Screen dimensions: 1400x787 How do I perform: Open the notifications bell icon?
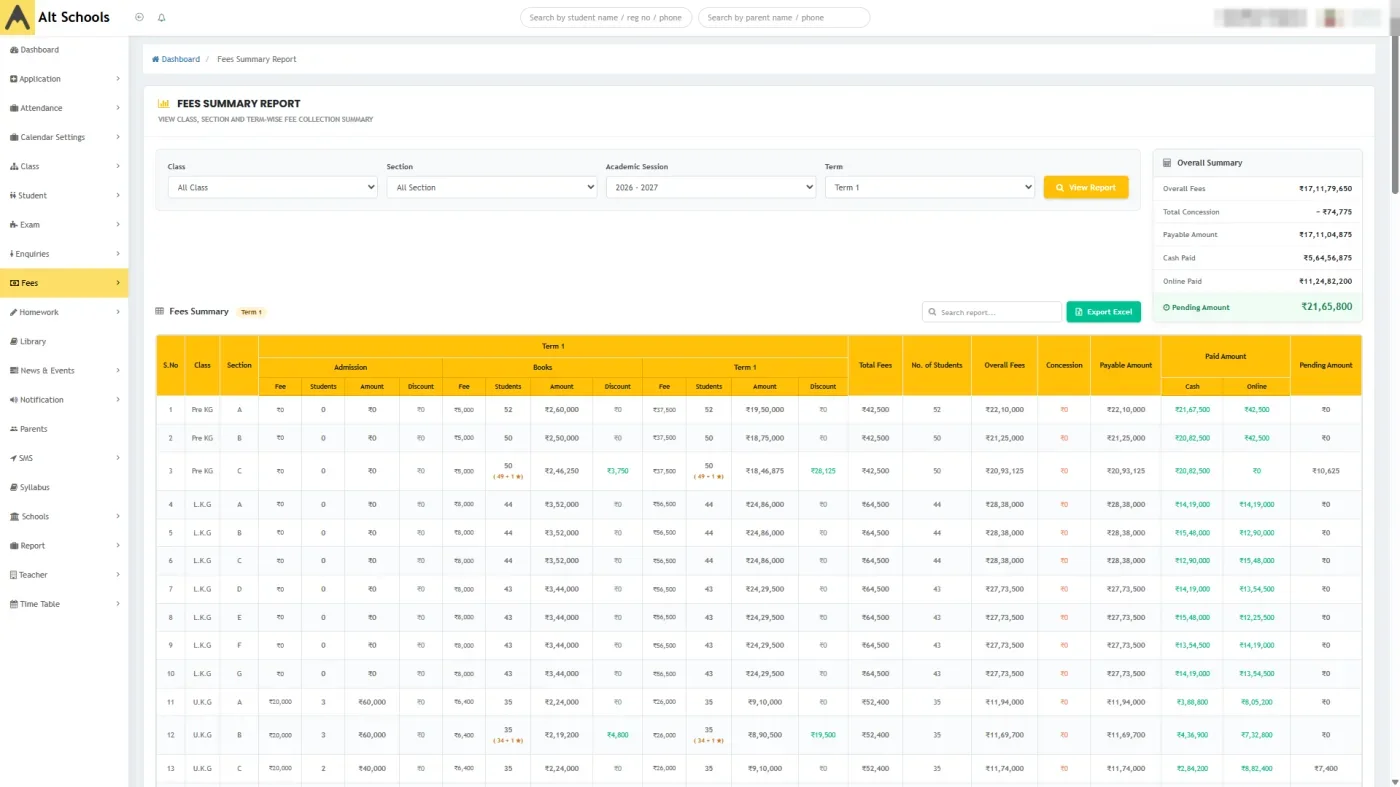162,17
